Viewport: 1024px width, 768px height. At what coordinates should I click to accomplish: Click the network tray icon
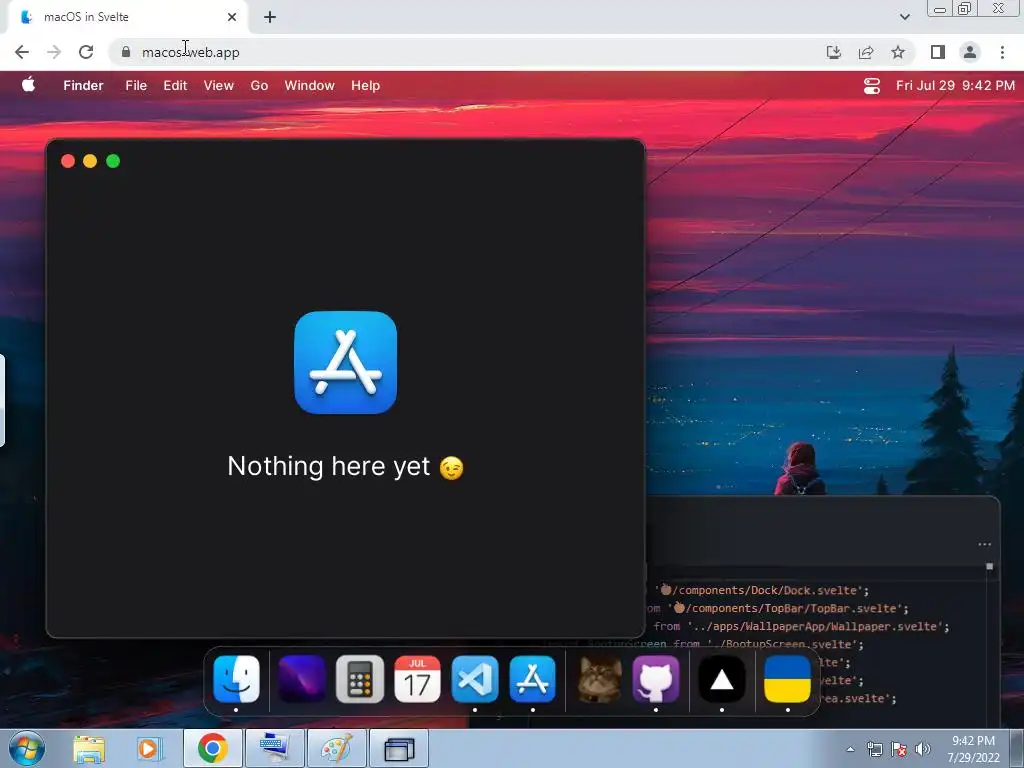point(875,749)
